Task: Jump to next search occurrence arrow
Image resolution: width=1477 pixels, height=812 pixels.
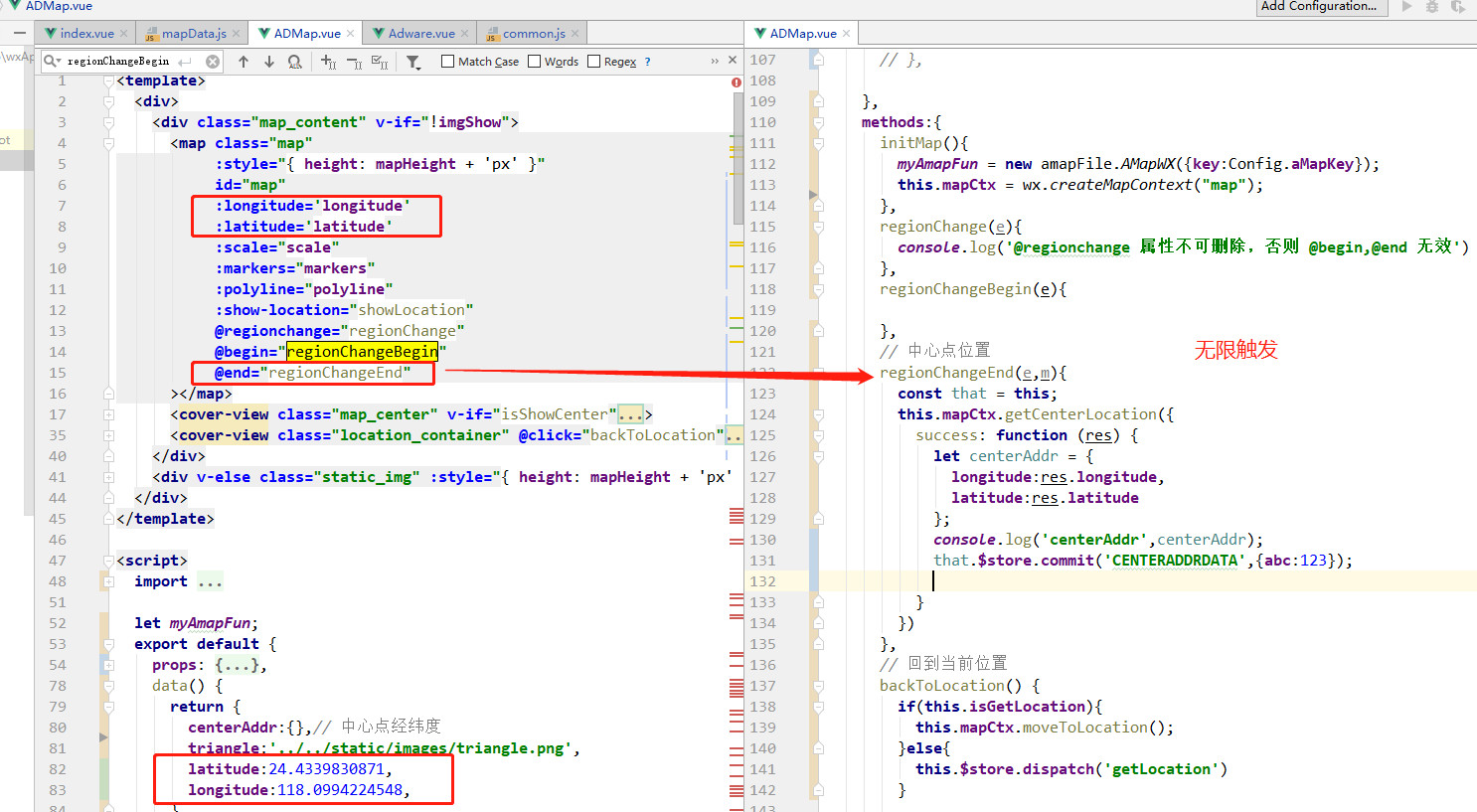Action: tap(268, 62)
